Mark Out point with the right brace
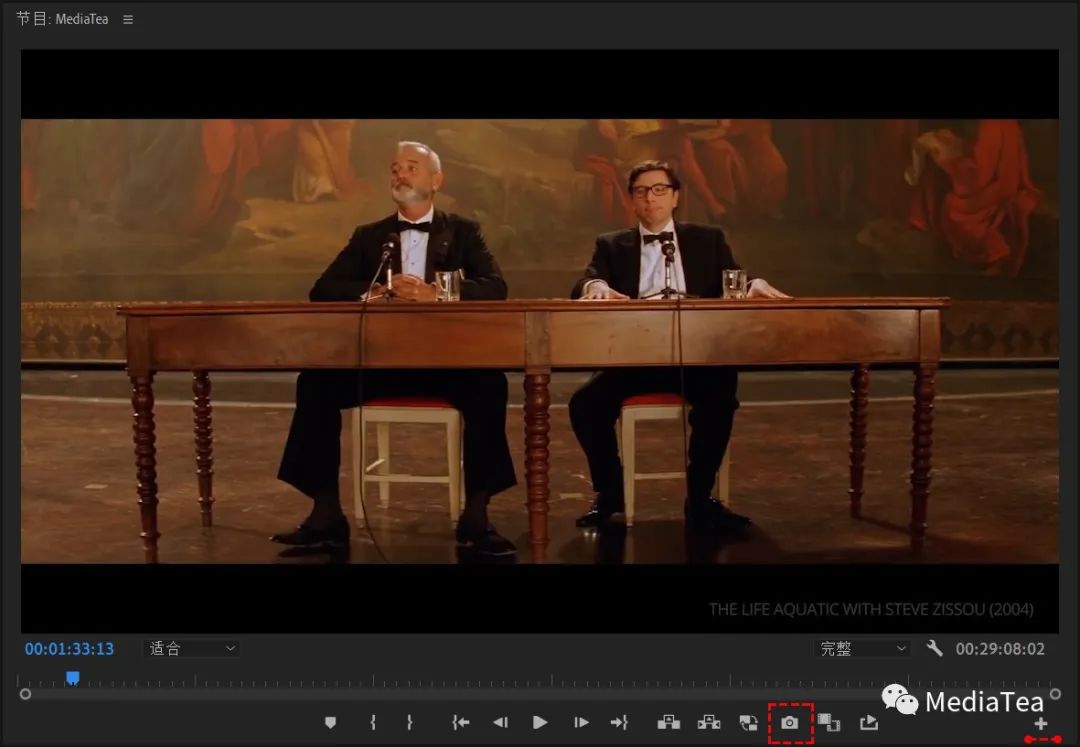1080x747 pixels. tap(409, 722)
